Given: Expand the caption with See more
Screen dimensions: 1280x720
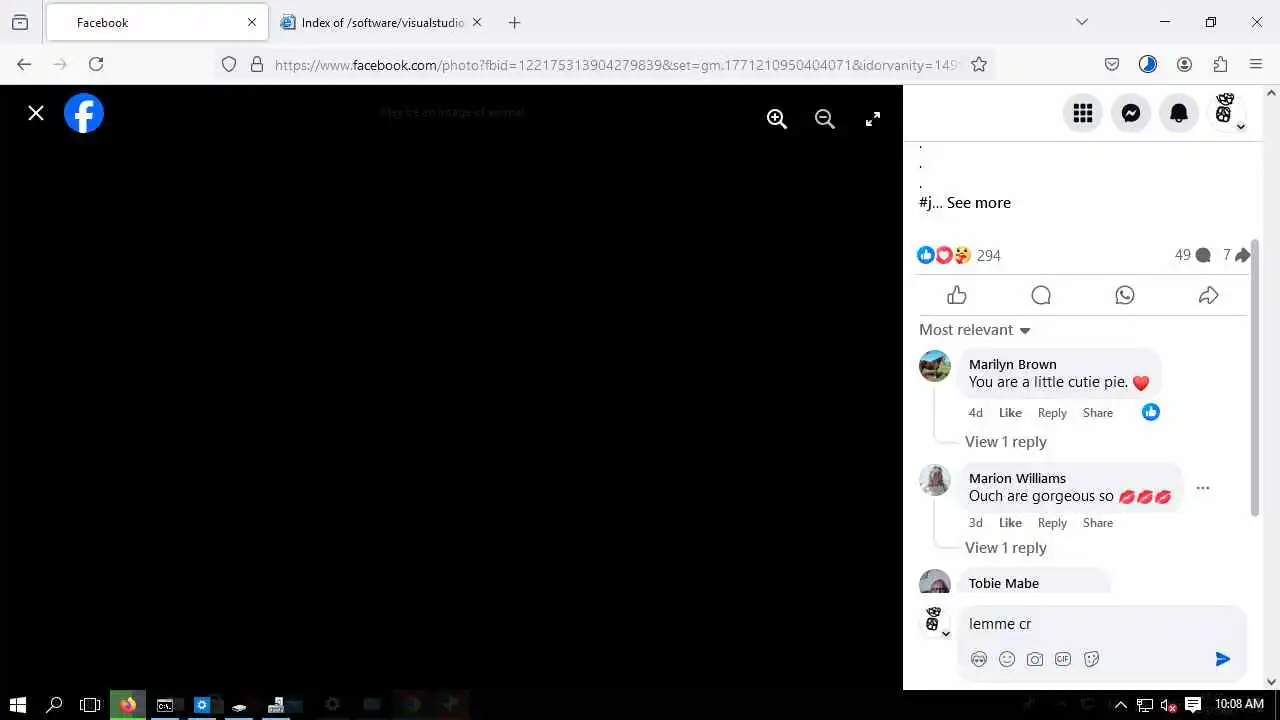Looking at the screenshot, I should (978, 203).
